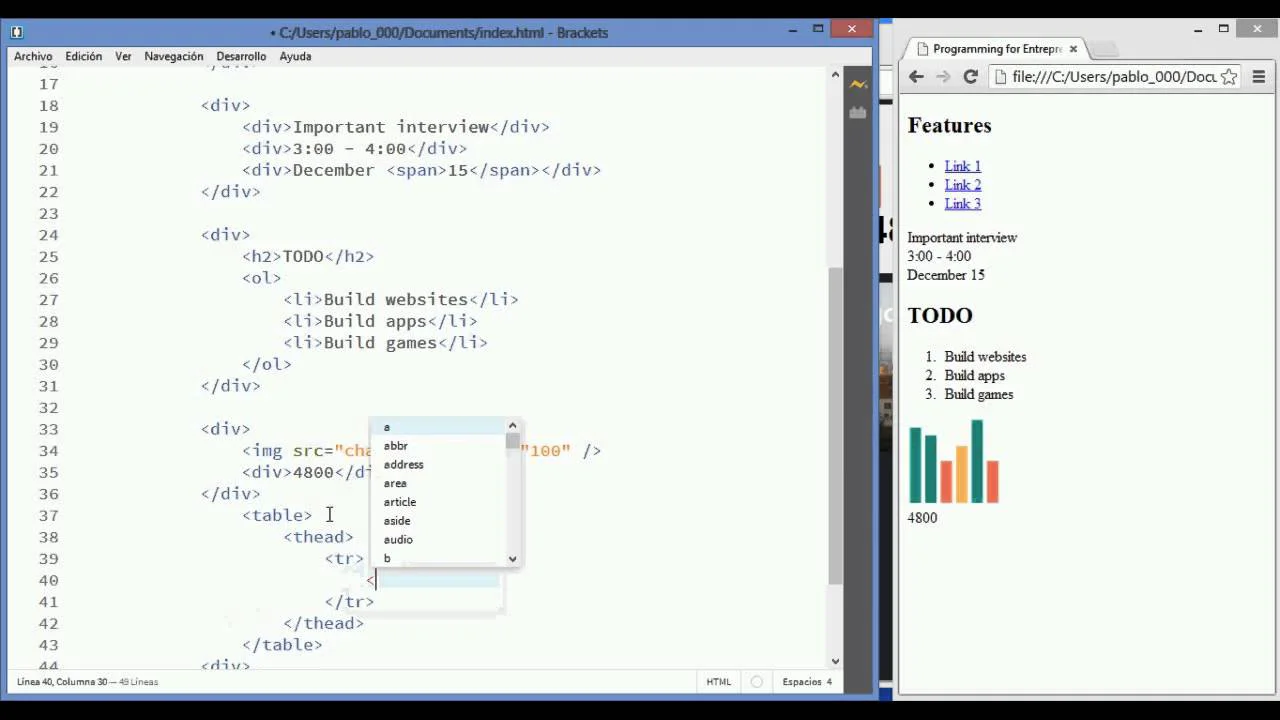Close the Programming for Entrepreneurs tab
Image resolution: width=1280 pixels, height=720 pixels.
coord(1073,48)
